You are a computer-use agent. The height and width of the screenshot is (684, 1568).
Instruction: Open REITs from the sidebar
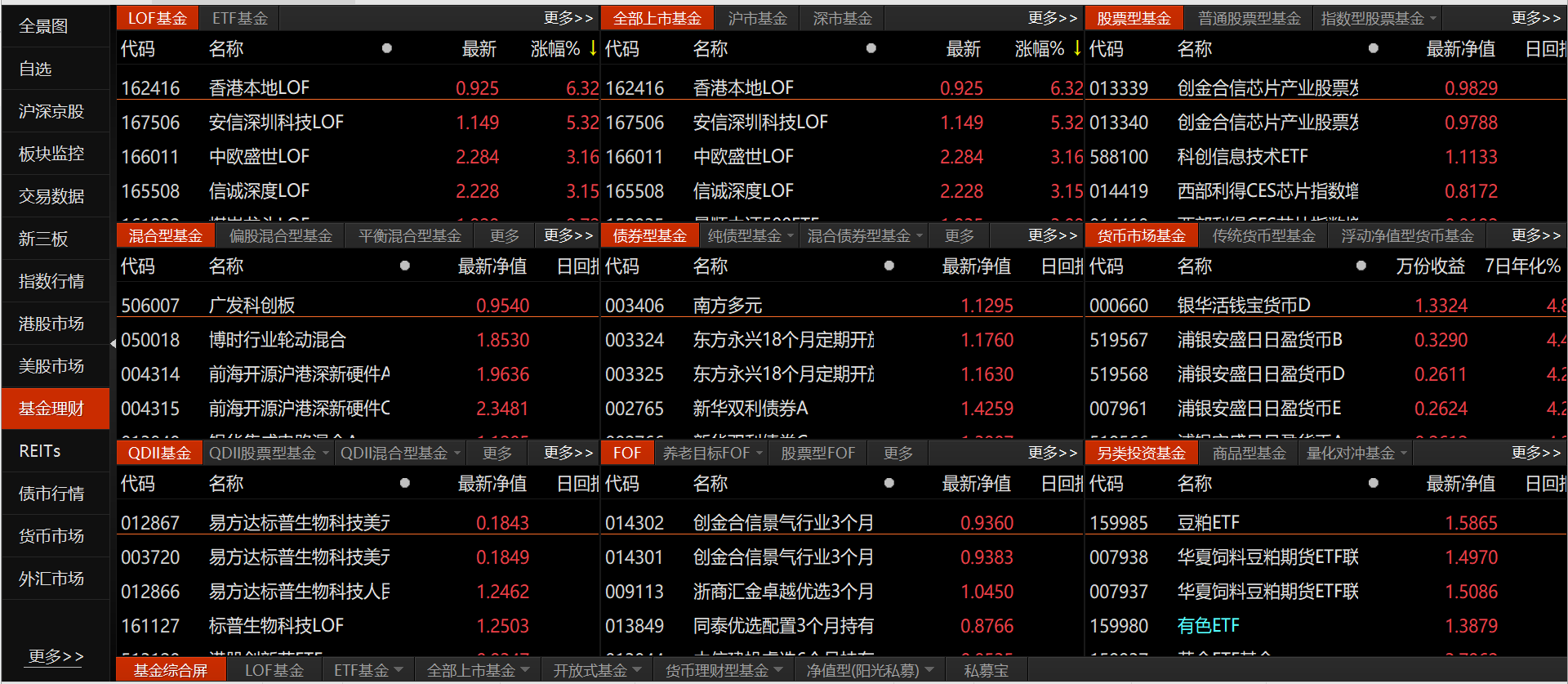pyautogui.click(x=56, y=451)
